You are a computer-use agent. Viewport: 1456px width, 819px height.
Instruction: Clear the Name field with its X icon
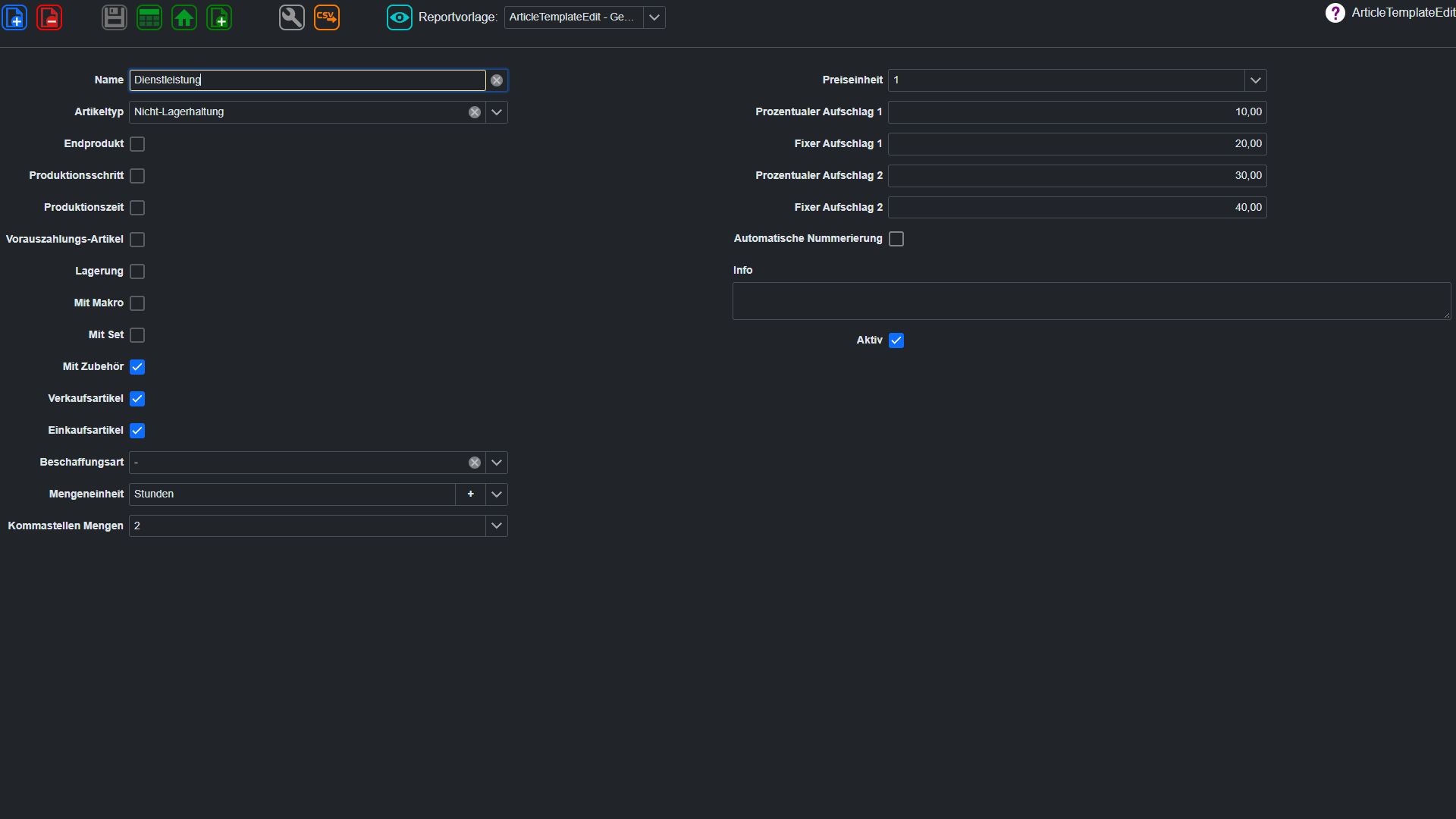497,80
